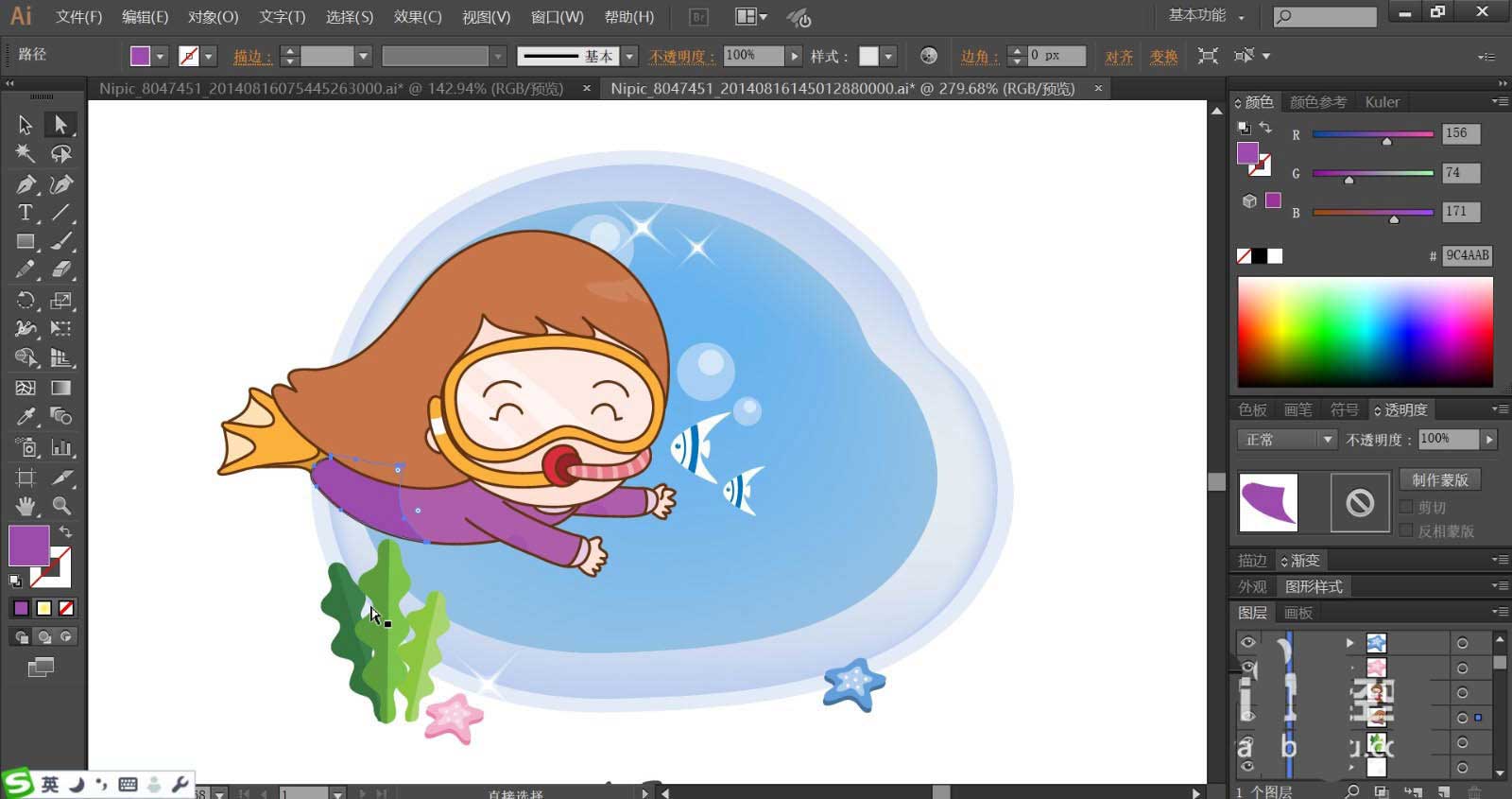The height and width of the screenshot is (799, 1512).
Task: Open the 窗口(W) menu
Action: [557, 17]
